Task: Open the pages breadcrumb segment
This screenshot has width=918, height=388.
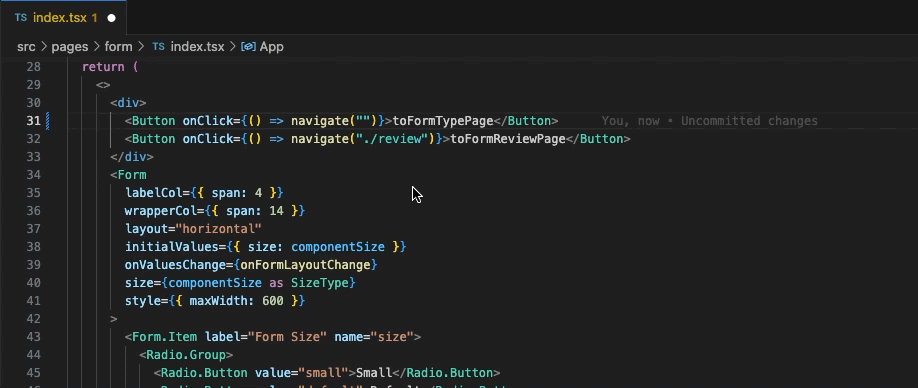Action: [x=70, y=47]
